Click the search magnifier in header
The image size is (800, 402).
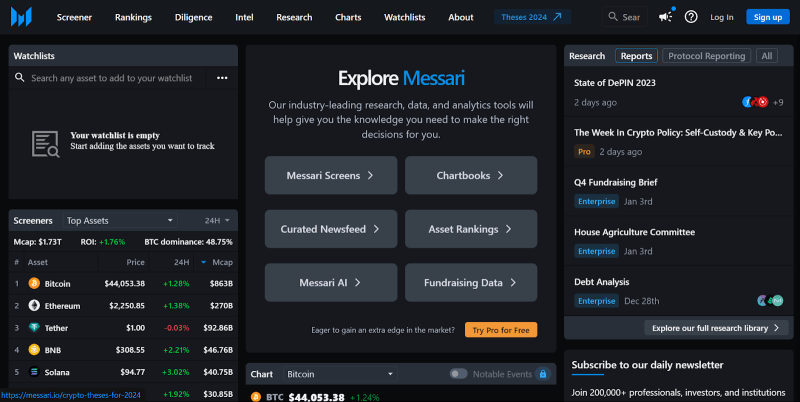613,17
